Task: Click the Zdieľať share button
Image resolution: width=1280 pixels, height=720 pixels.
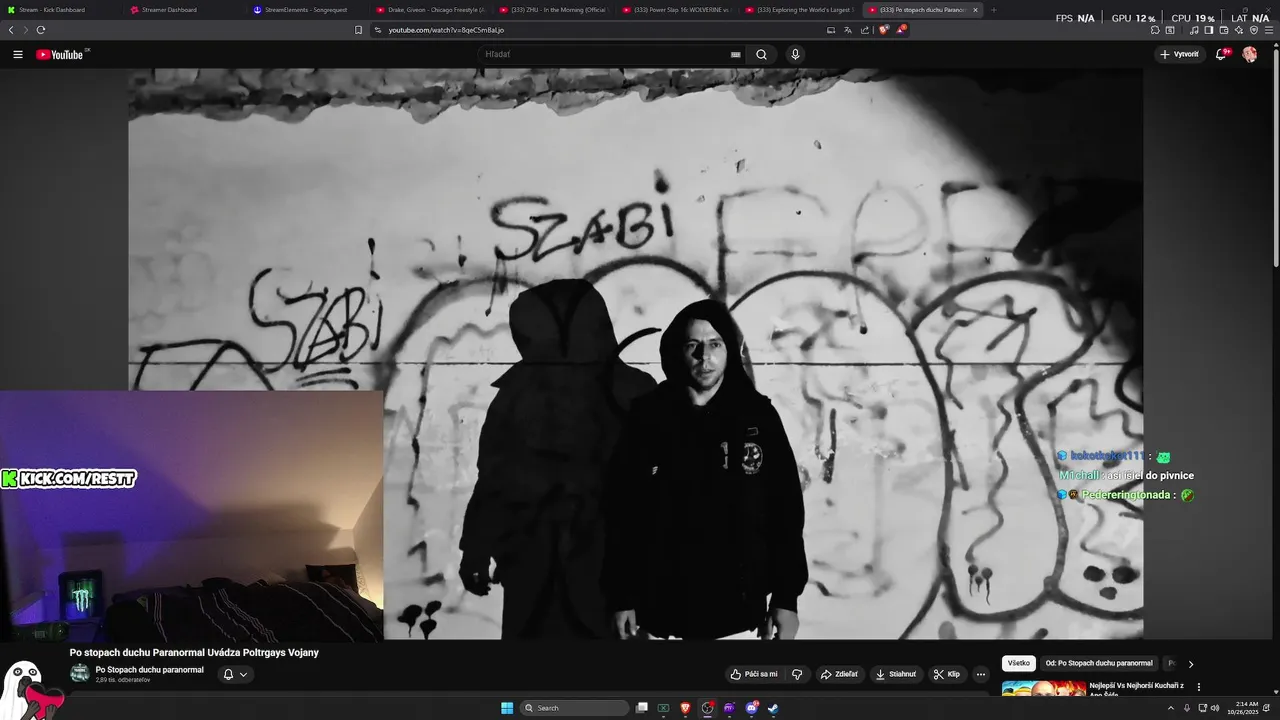Action: [839, 674]
